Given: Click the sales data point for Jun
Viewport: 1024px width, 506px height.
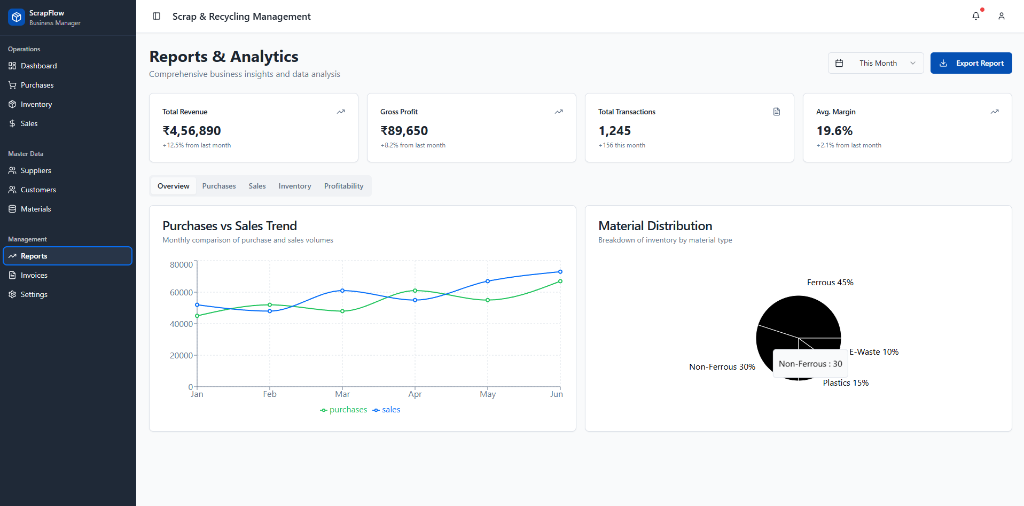Looking at the screenshot, I should coord(560,272).
